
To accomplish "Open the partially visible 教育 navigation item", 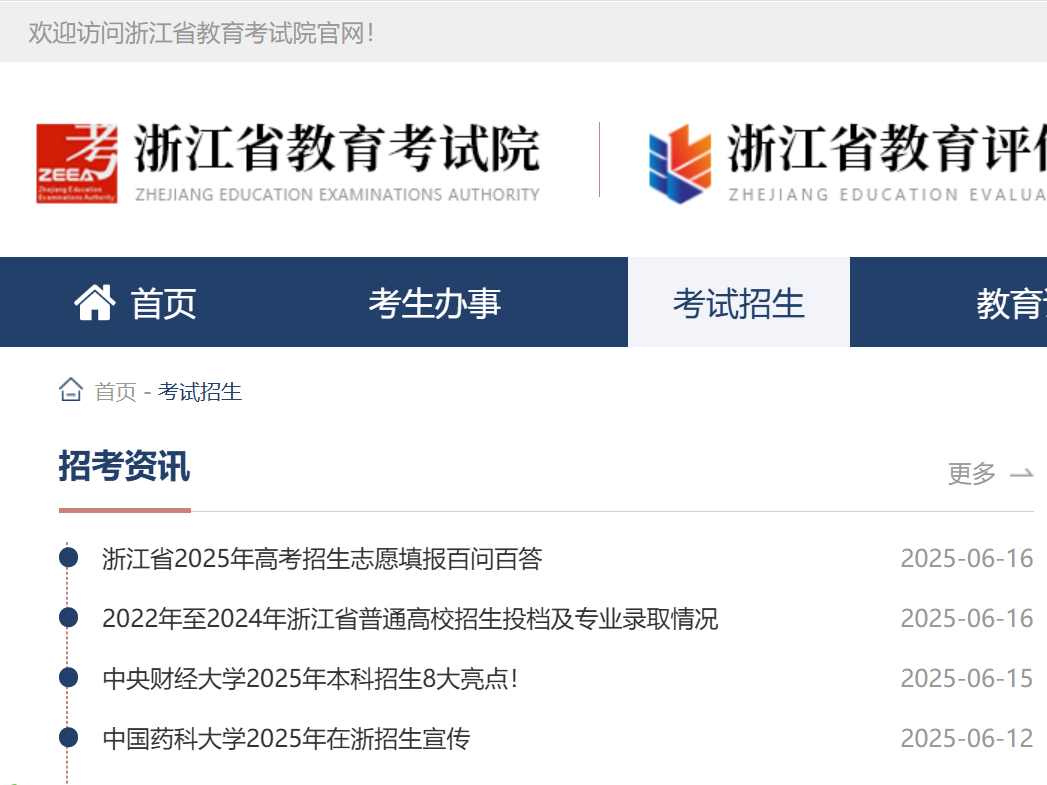I will click(x=1012, y=304).
